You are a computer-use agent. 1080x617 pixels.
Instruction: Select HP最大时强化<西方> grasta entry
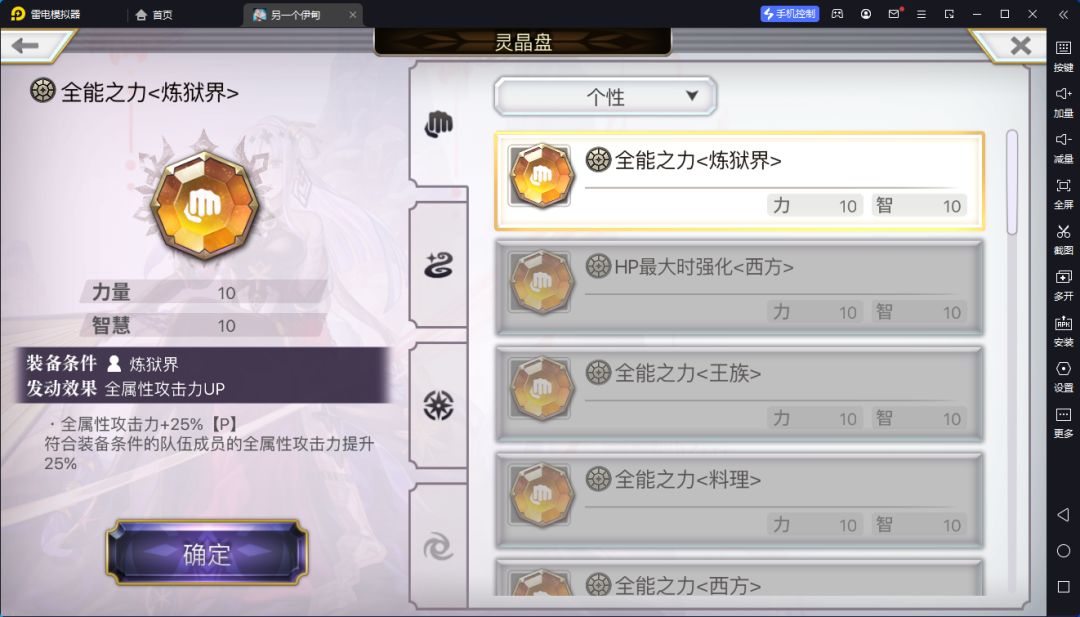739,287
